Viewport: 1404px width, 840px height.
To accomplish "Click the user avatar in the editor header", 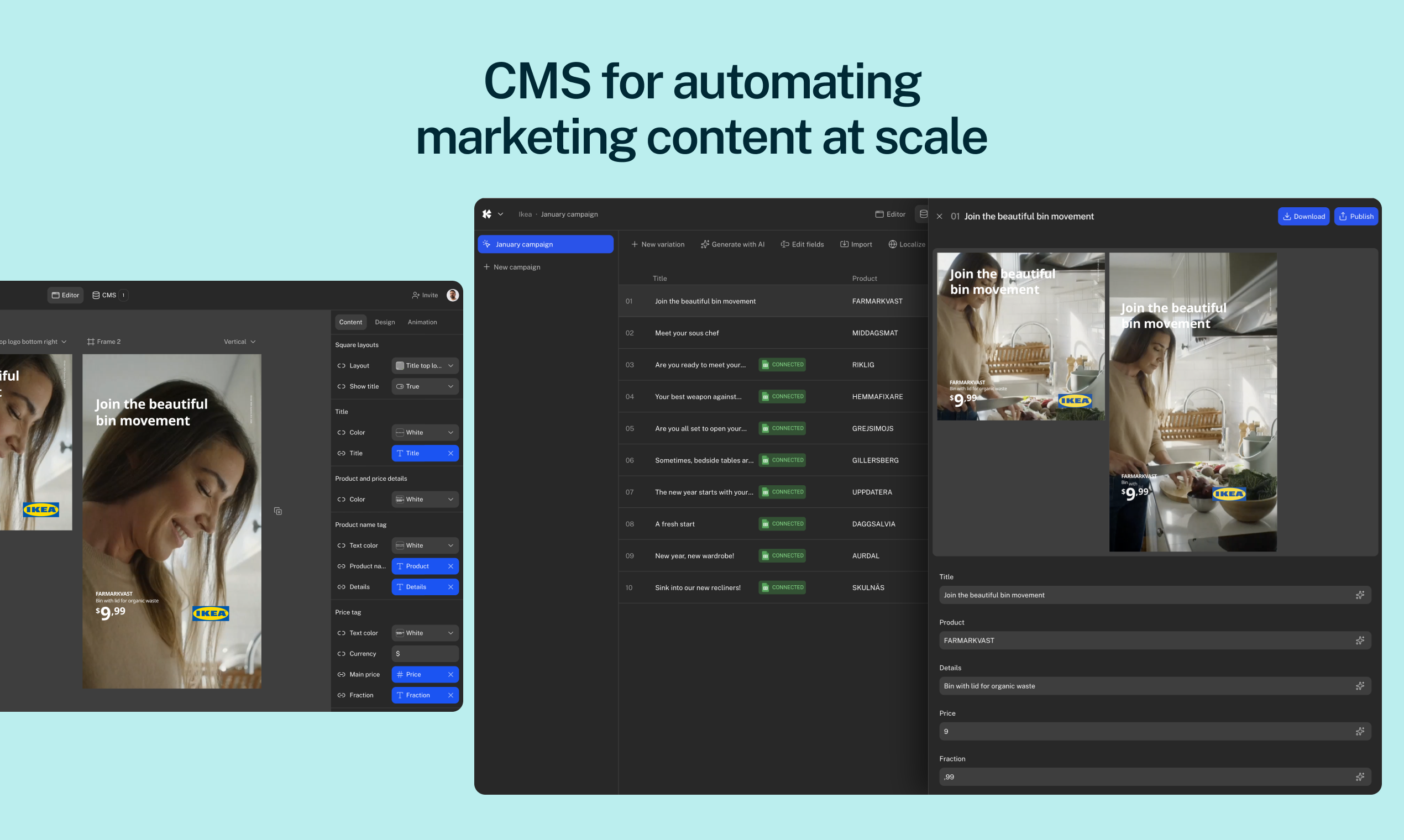I will [x=452, y=295].
